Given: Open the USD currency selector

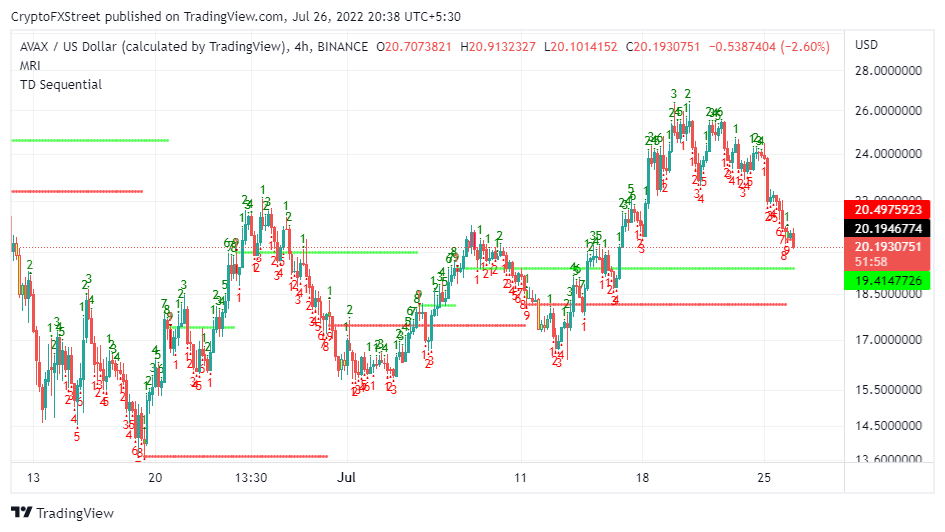Looking at the screenshot, I should click(x=866, y=45).
